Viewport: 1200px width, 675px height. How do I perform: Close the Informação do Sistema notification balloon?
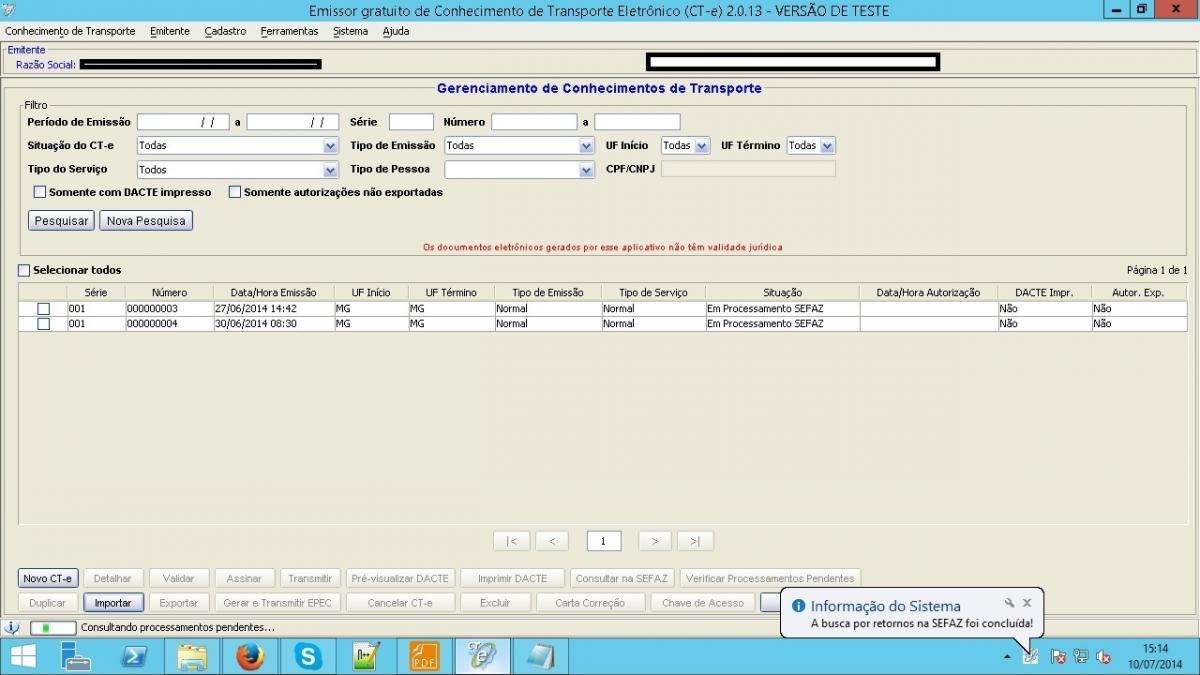pos(1027,603)
